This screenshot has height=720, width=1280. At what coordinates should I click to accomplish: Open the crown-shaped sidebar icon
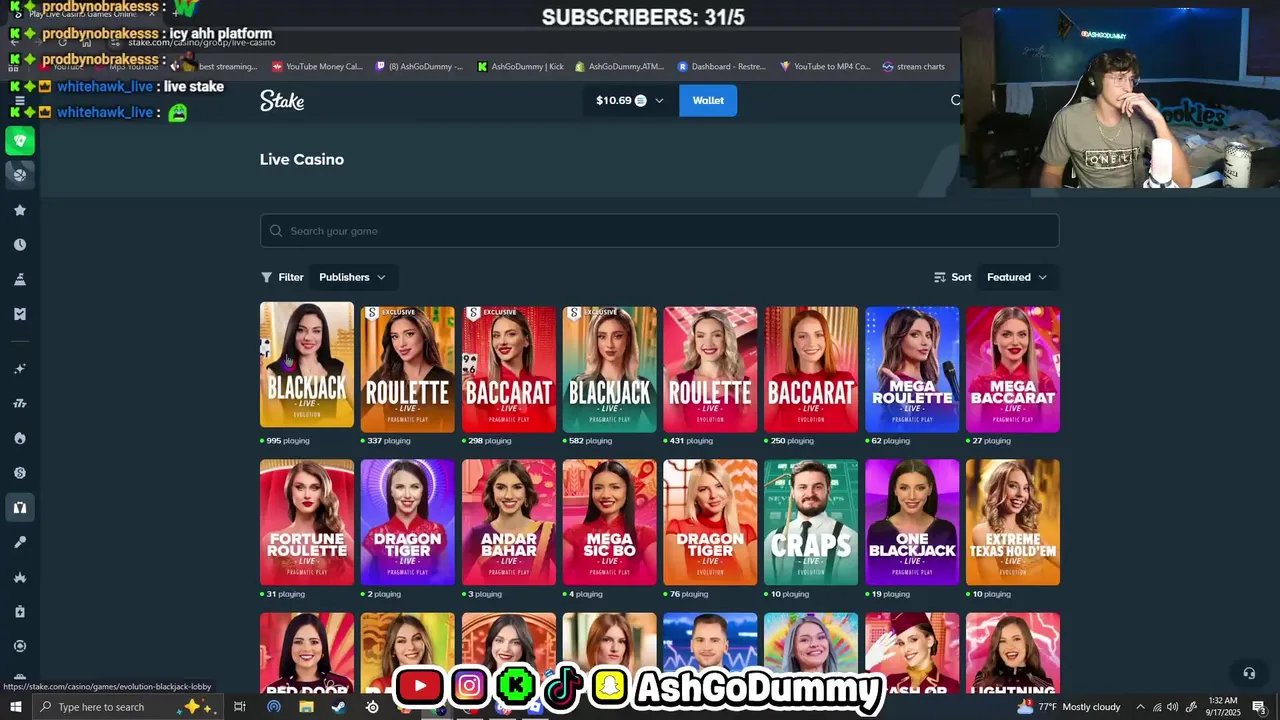20,577
